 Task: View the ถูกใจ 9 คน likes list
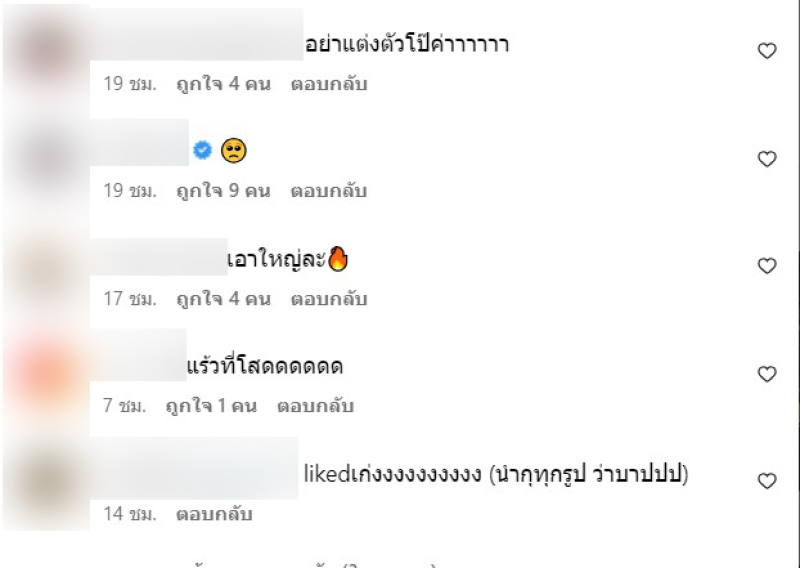[223, 191]
